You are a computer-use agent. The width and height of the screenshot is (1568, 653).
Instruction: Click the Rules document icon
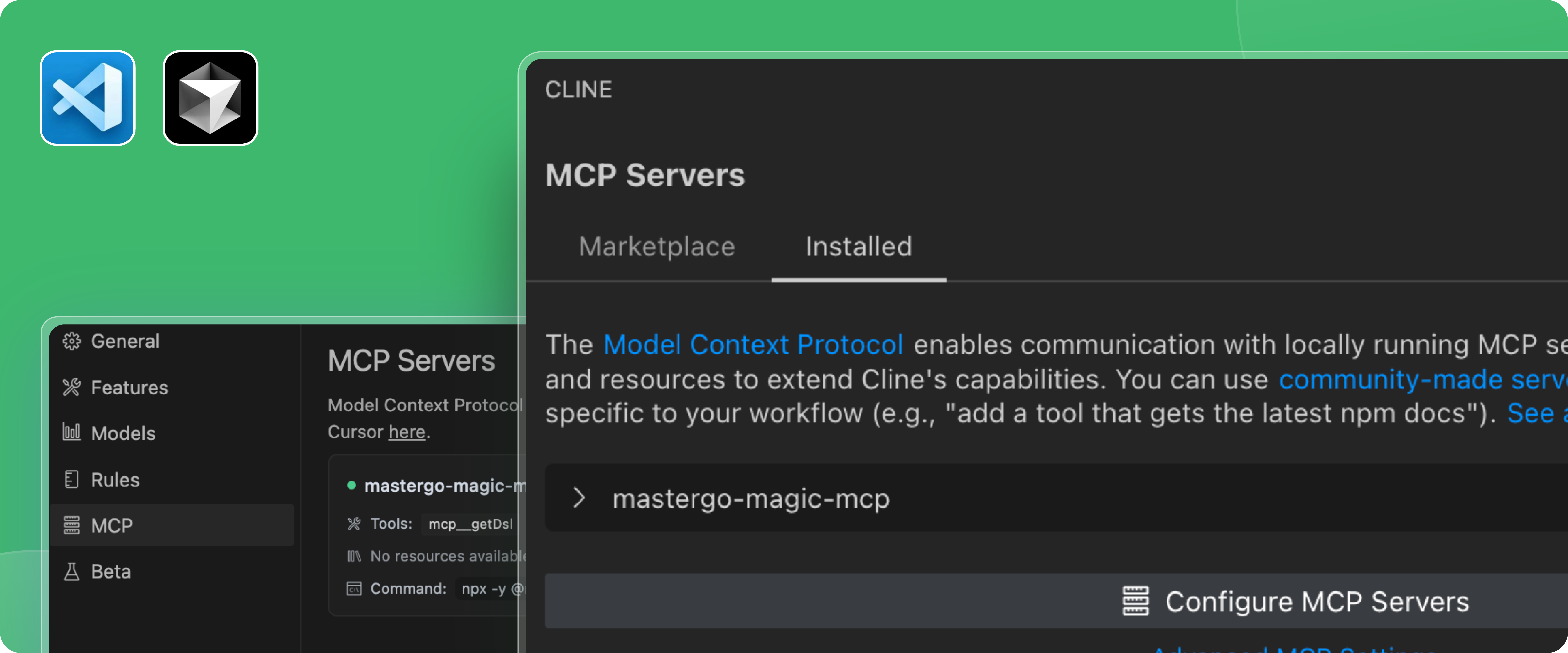coord(72,480)
